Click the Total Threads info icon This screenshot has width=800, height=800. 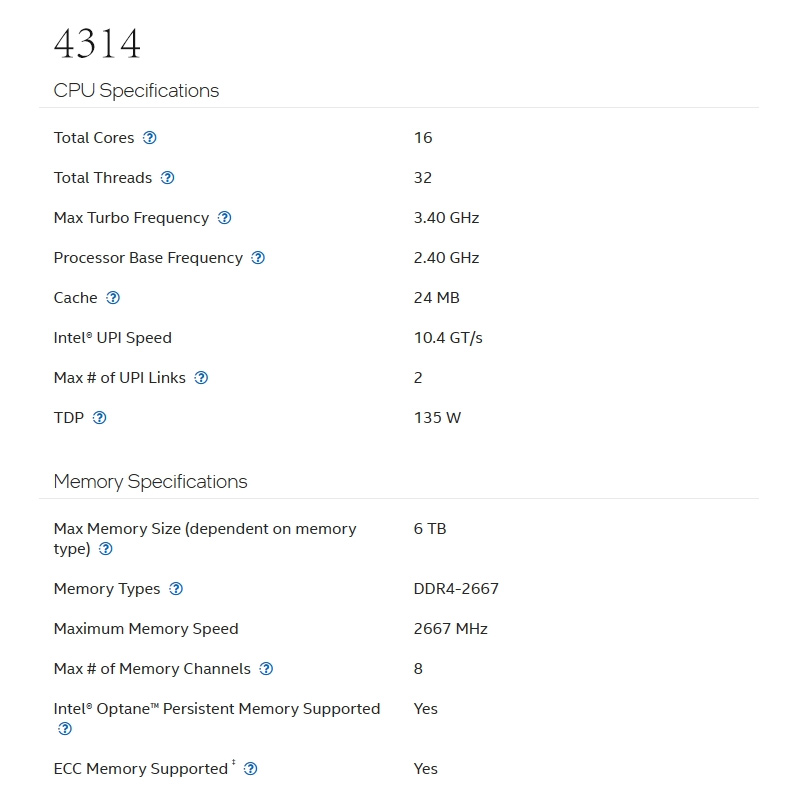click(167, 178)
